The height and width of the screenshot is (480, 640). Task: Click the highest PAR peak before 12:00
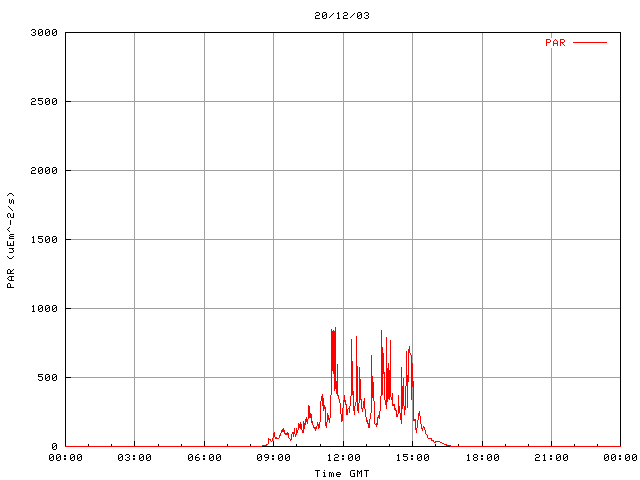335,328
